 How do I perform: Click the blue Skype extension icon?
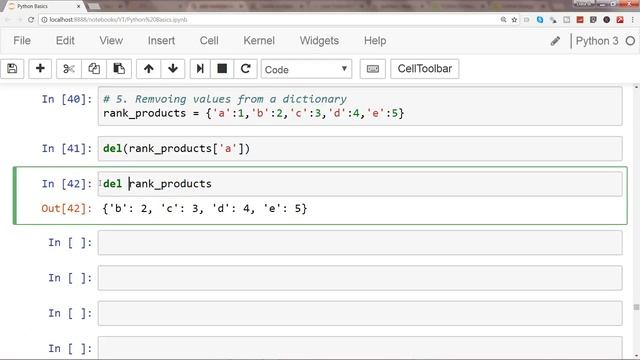(x=540, y=20)
